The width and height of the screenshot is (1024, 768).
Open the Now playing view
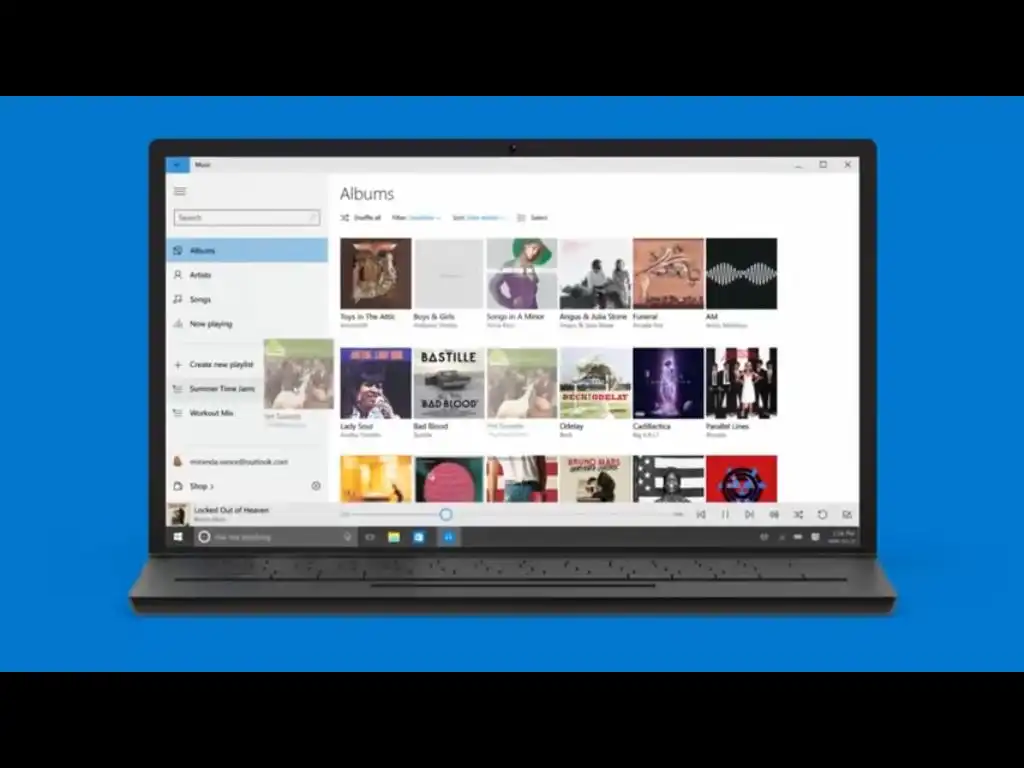pyautogui.click(x=247, y=324)
